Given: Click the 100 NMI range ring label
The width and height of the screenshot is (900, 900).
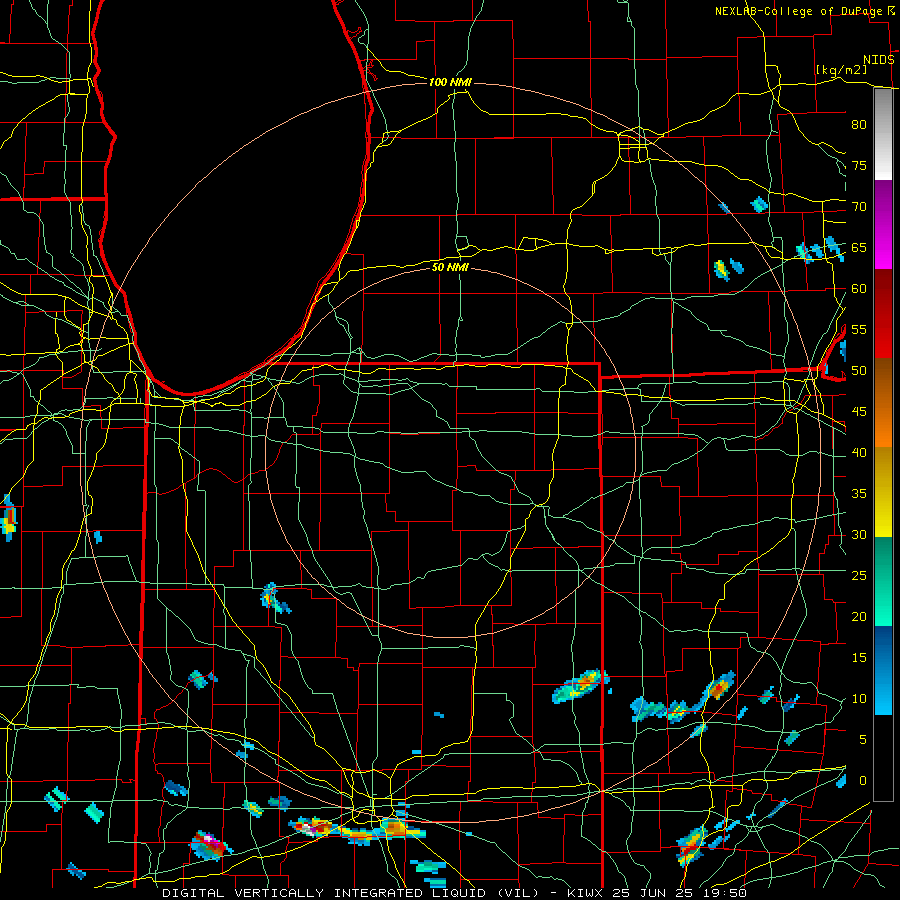Looking at the screenshot, I should click(x=451, y=82).
